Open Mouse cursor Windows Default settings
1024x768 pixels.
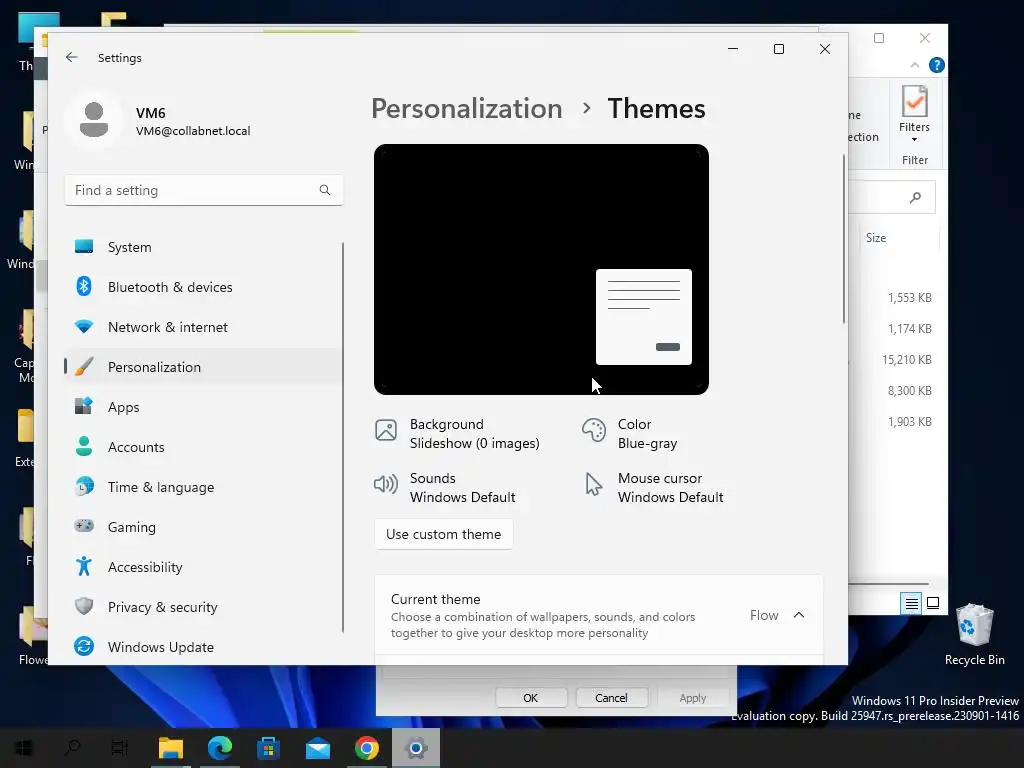tap(653, 488)
